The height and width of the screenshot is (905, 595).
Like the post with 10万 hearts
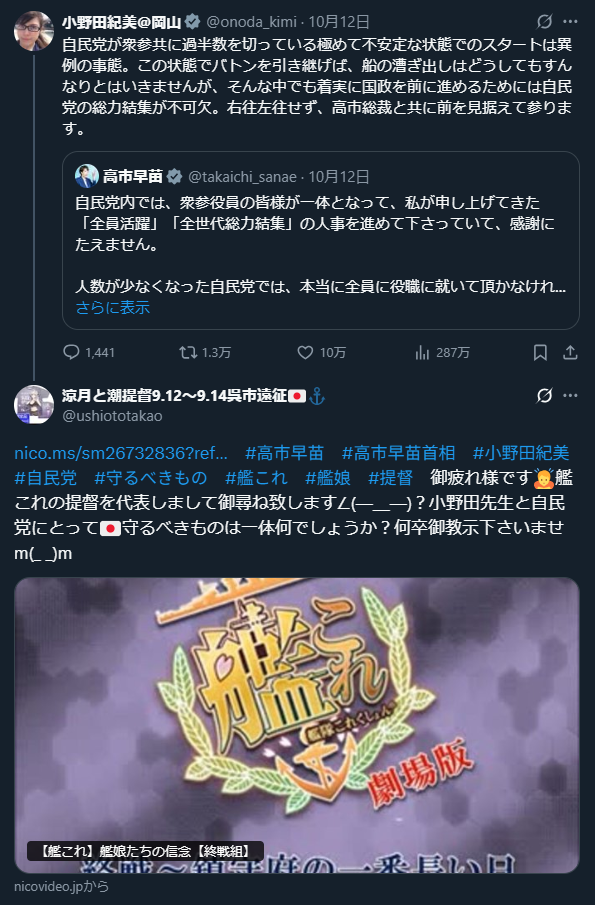pos(305,352)
